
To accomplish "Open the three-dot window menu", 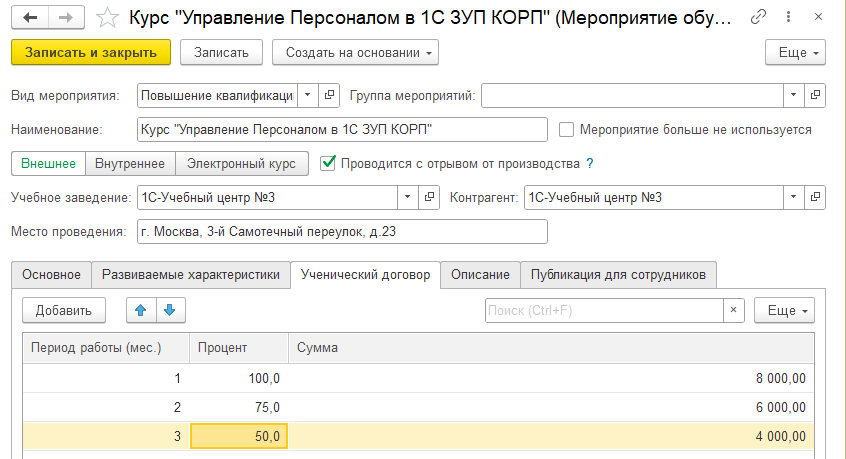I will click(788, 17).
